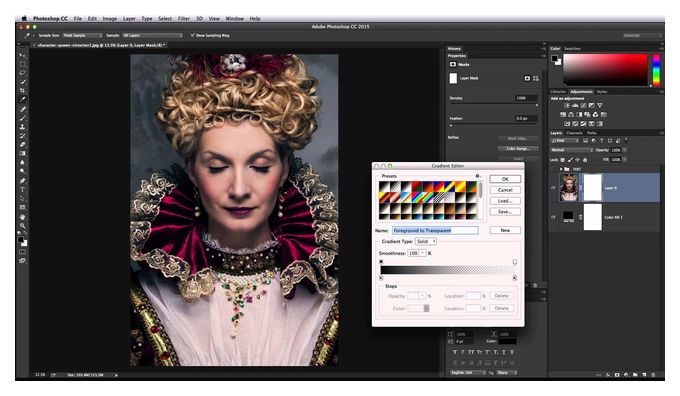The width and height of the screenshot is (680, 396).
Task: Open the Filter menu
Action: coord(184,19)
